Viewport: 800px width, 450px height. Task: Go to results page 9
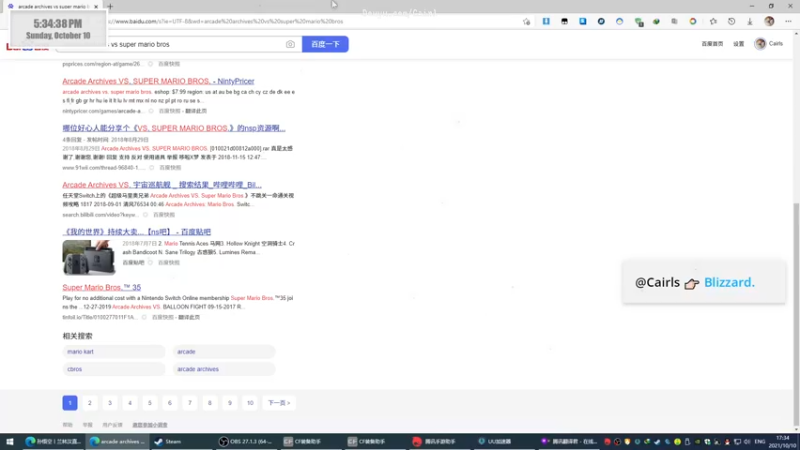(230, 403)
